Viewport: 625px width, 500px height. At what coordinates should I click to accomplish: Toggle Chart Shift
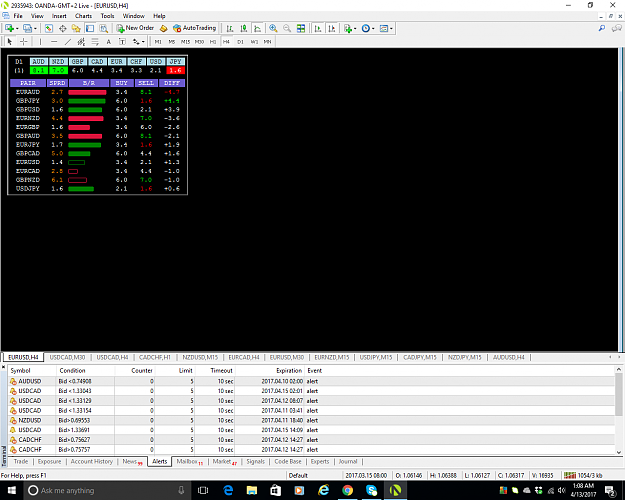pyautogui.click(x=332, y=28)
